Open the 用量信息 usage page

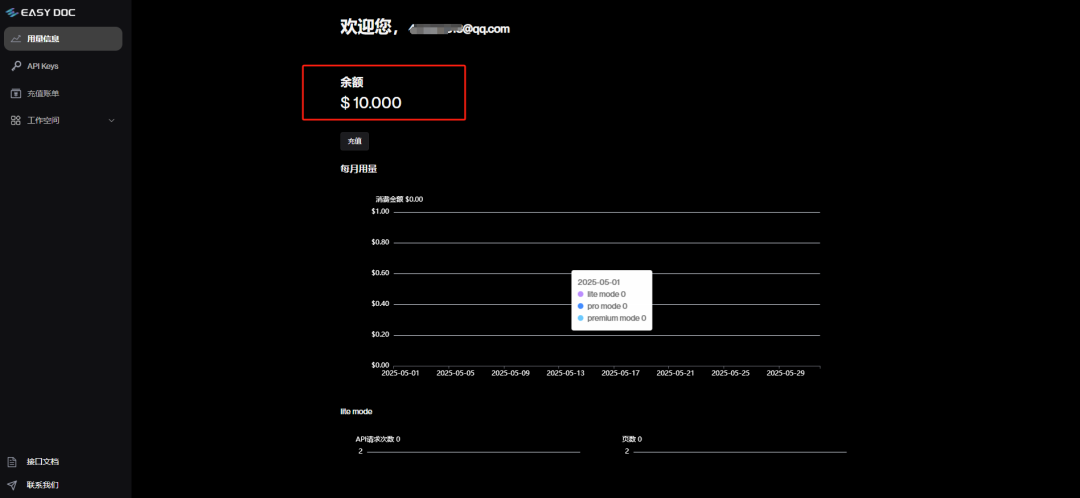pos(63,39)
